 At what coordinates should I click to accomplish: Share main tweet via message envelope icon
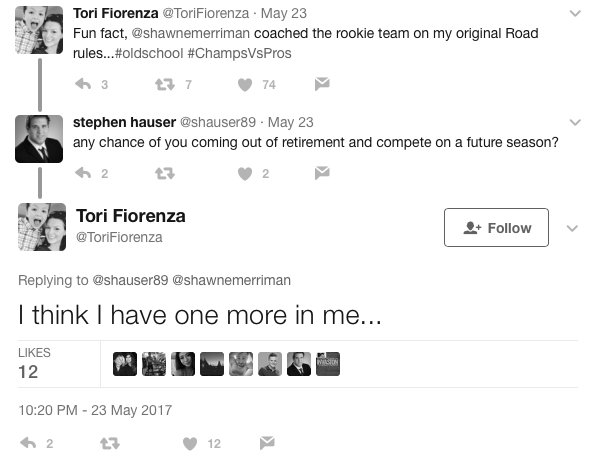coord(267,443)
